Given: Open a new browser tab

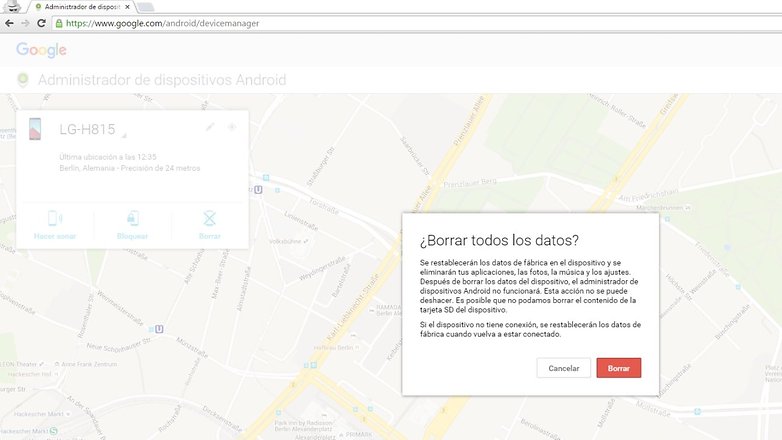Looking at the screenshot, I should click(145, 7).
